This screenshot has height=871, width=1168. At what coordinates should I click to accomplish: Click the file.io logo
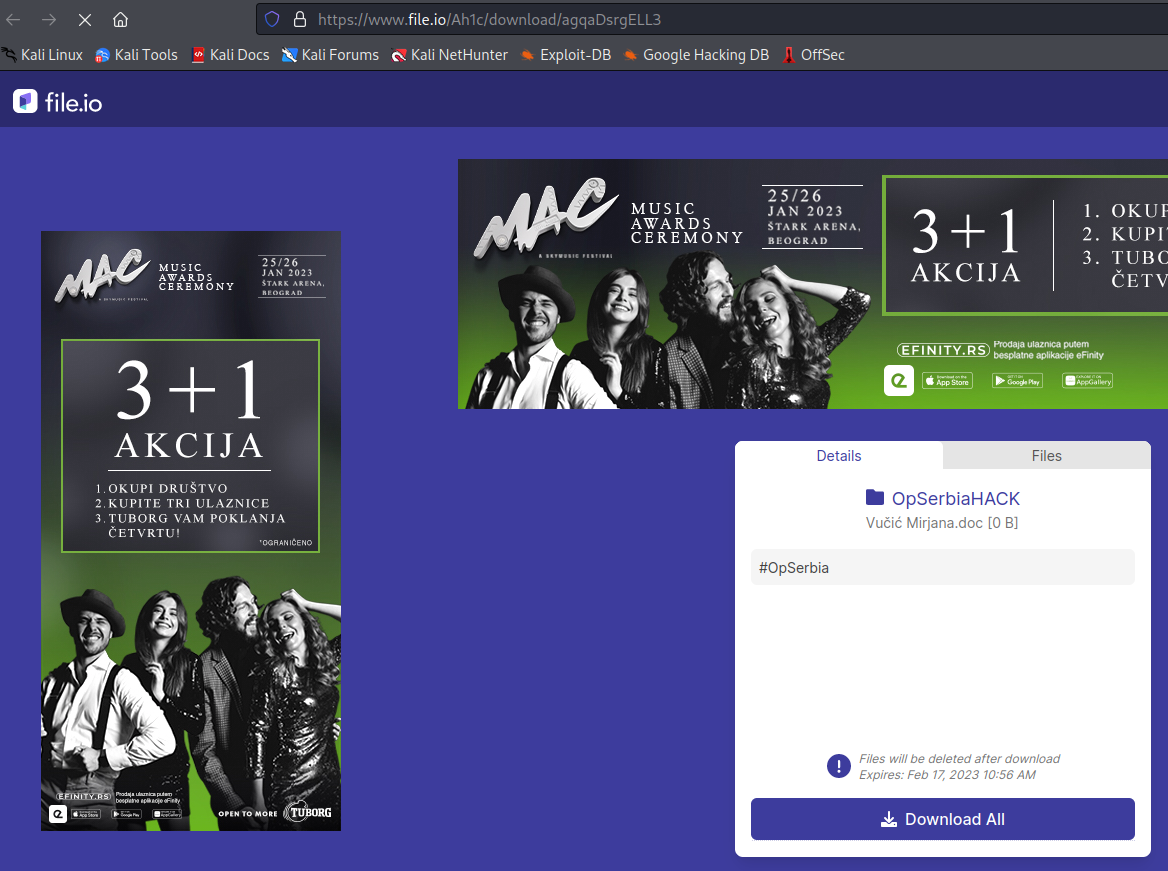(57, 102)
